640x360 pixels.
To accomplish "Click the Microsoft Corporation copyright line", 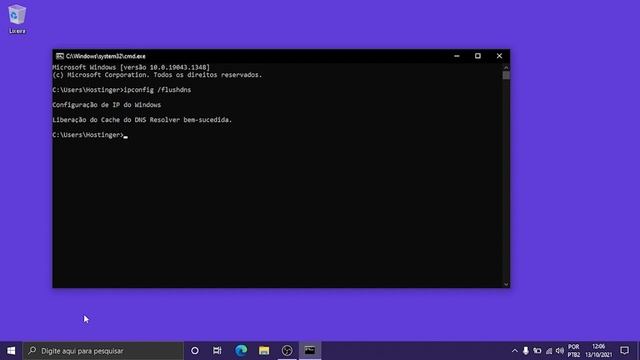I will tap(157, 75).
